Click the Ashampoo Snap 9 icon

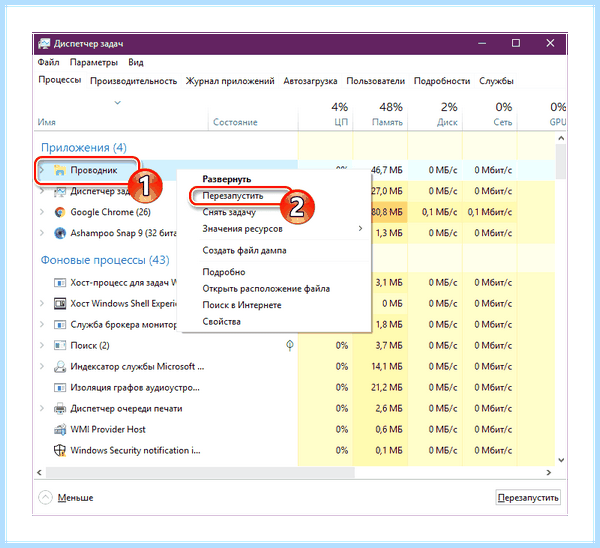click(x=60, y=233)
